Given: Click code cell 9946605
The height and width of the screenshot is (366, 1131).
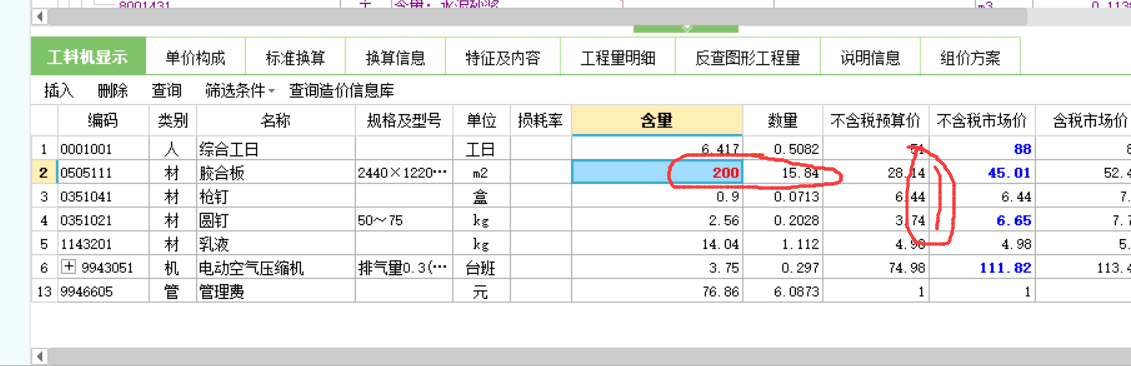Looking at the screenshot, I should 103,292.
